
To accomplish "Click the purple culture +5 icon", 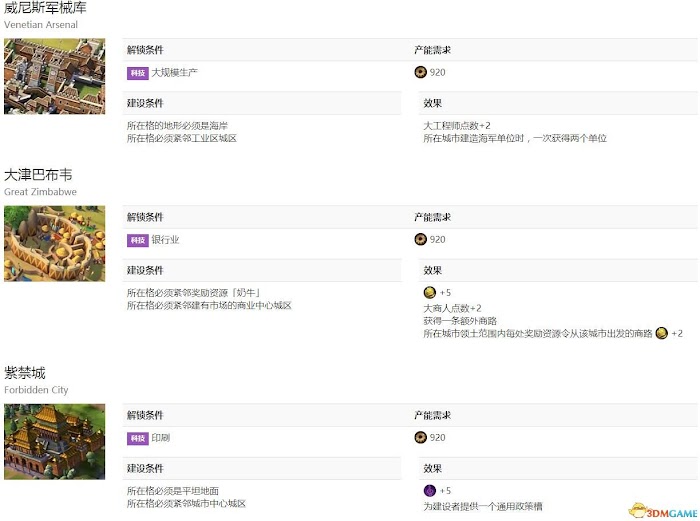I will tap(429, 491).
